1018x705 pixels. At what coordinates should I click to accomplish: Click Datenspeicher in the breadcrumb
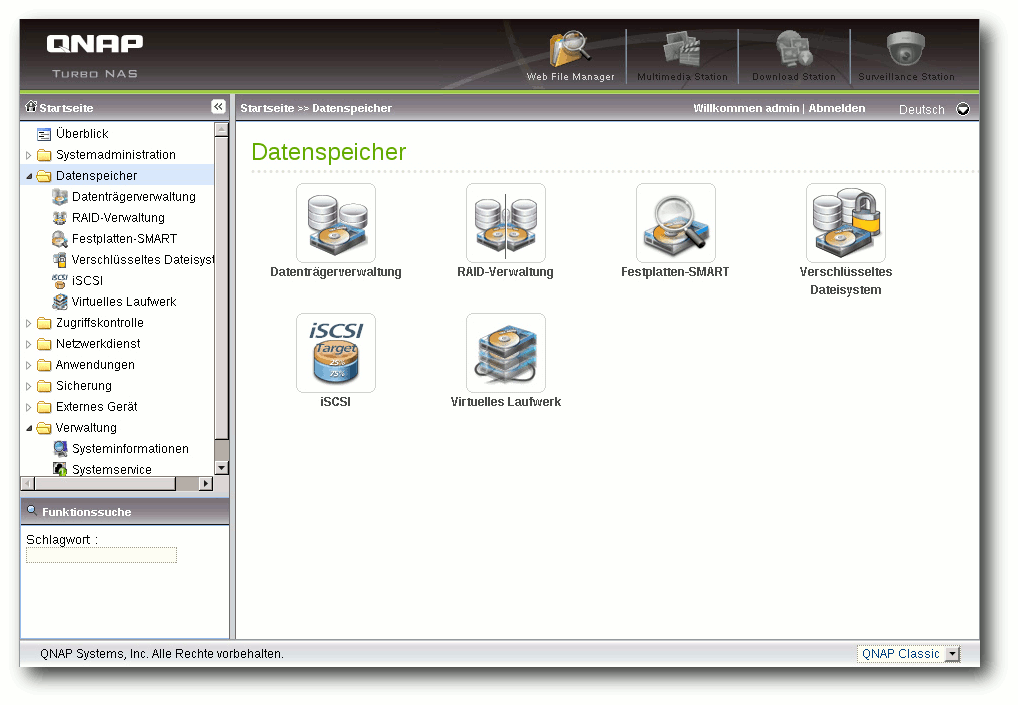click(352, 108)
